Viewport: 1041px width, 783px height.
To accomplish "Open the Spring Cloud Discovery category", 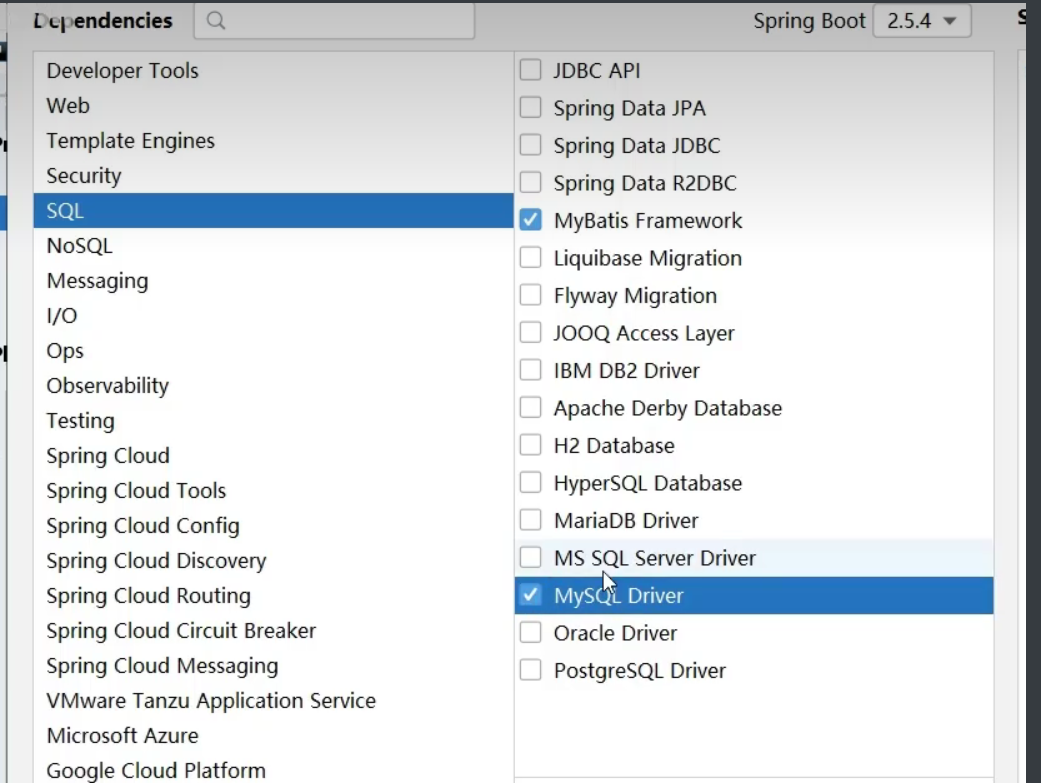I will [x=156, y=561].
